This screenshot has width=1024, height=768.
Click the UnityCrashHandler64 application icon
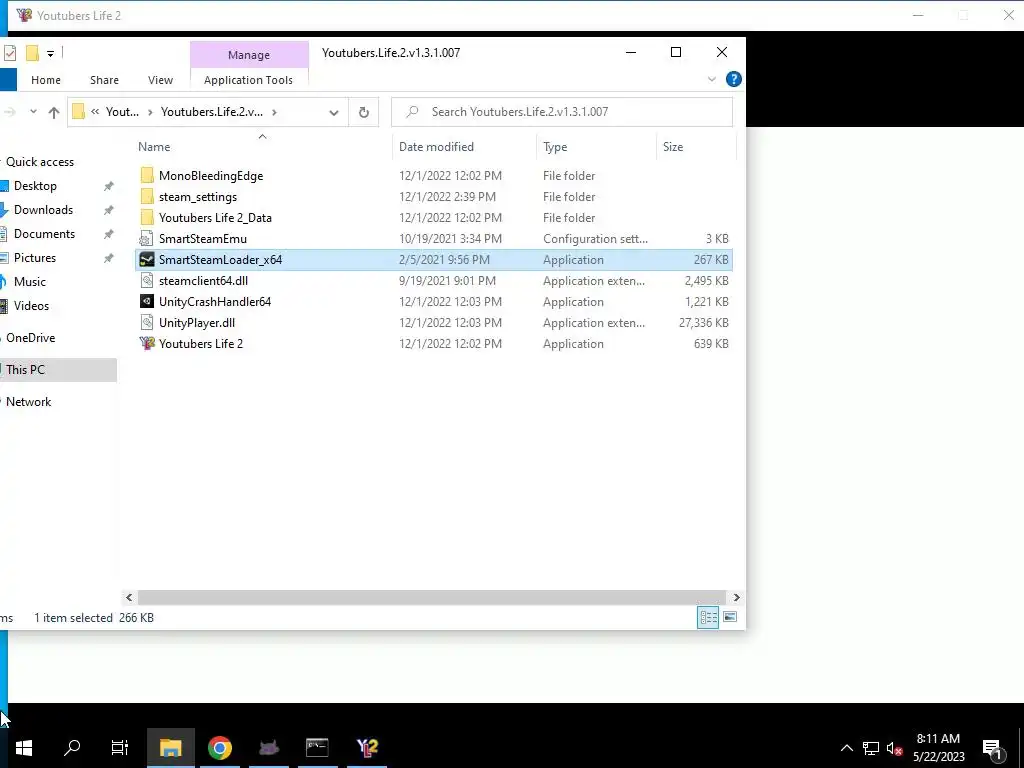pos(147,302)
